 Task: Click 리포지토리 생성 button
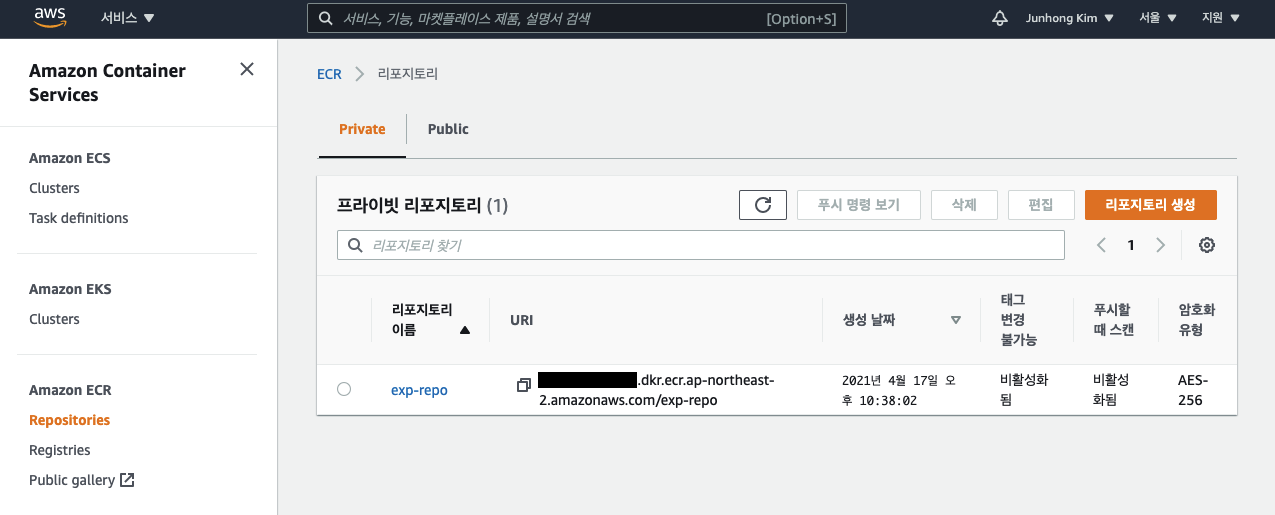tap(1151, 205)
